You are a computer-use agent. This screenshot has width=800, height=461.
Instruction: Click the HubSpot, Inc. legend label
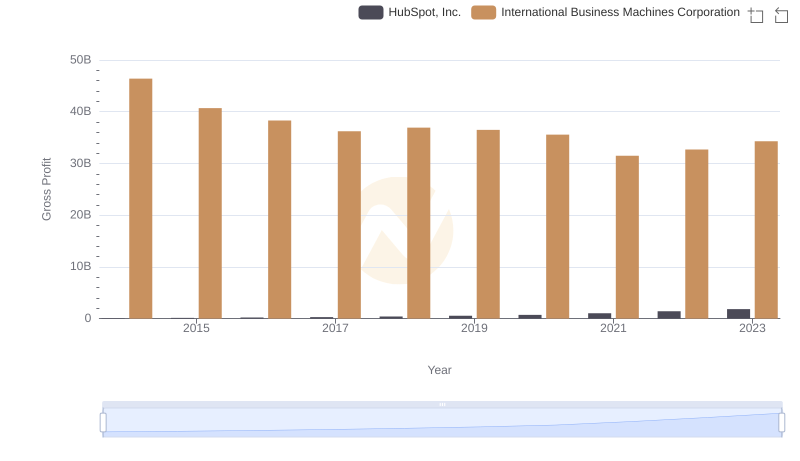tap(424, 12)
